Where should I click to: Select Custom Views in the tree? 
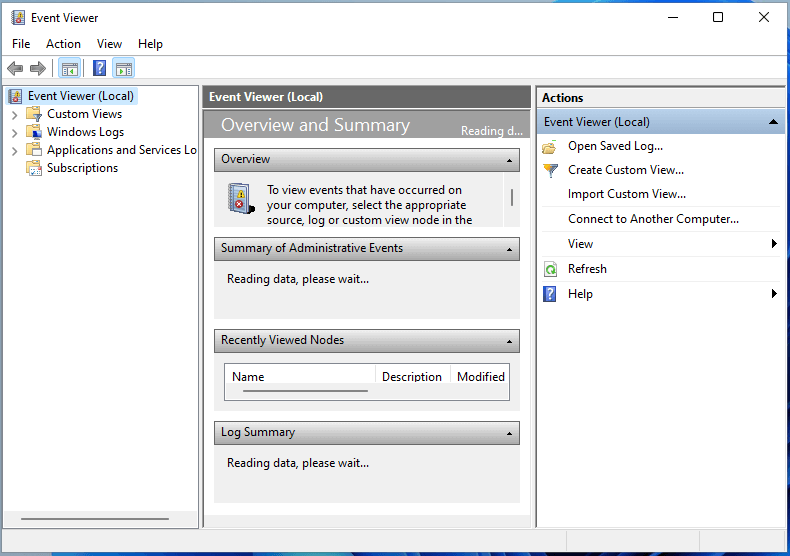click(x=85, y=114)
